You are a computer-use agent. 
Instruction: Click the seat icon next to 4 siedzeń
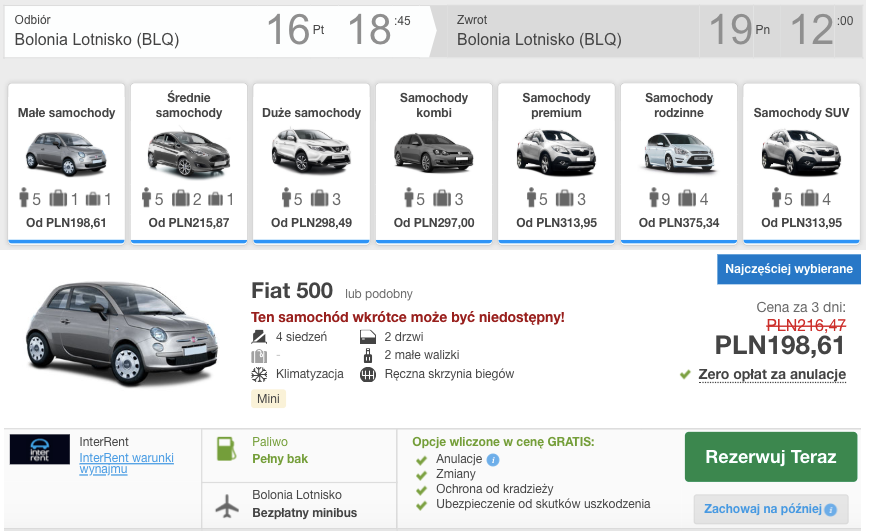259,336
